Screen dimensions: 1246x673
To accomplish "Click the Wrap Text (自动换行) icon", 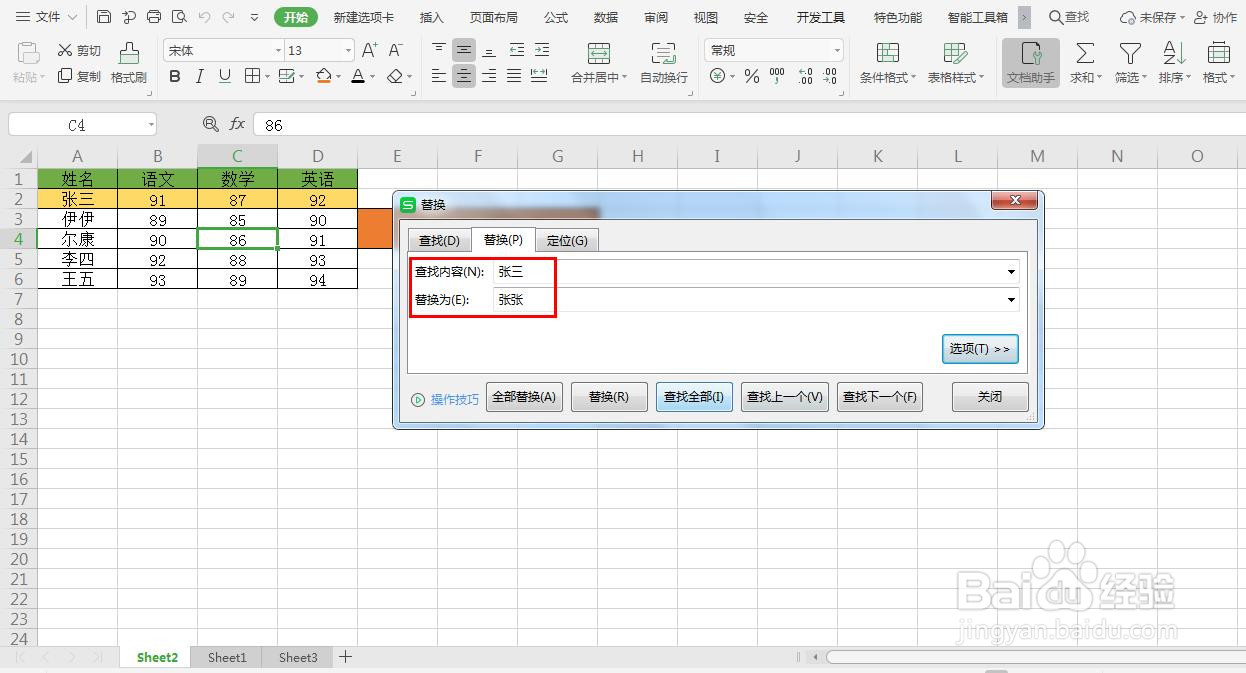I will click(x=664, y=54).
